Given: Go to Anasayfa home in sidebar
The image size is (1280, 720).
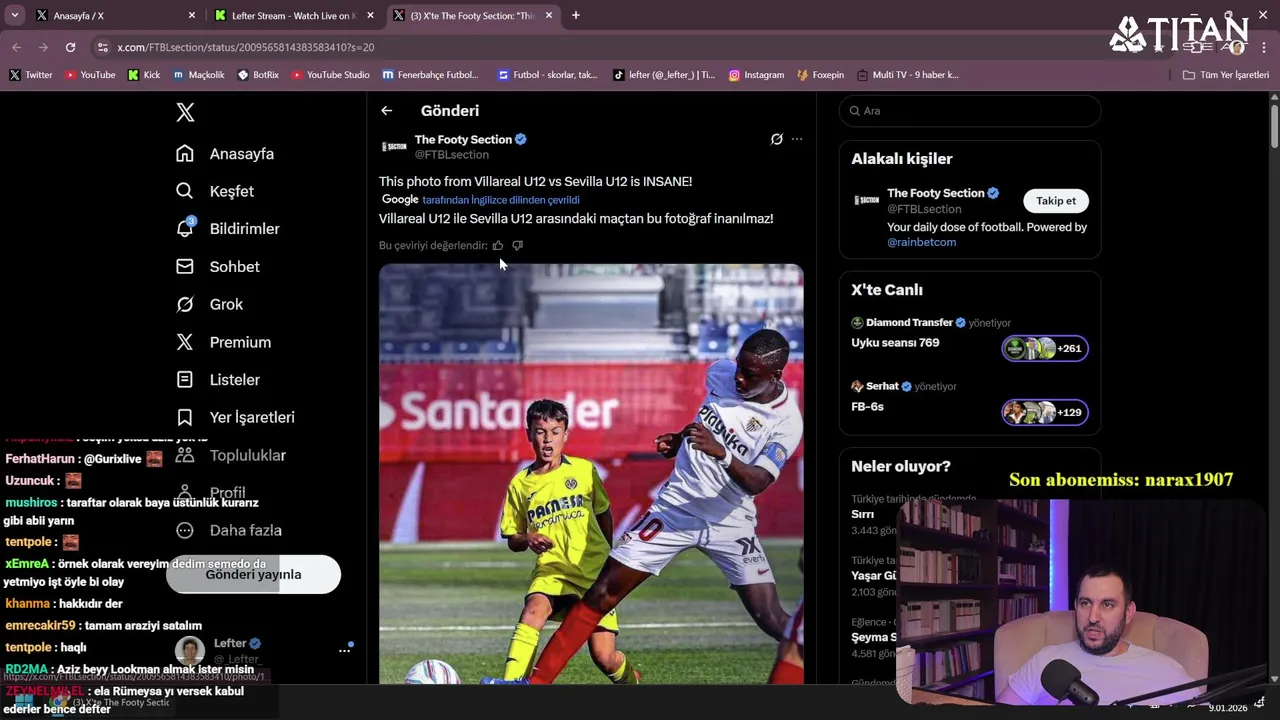Looking at the screenshot, I should [225, 154].
